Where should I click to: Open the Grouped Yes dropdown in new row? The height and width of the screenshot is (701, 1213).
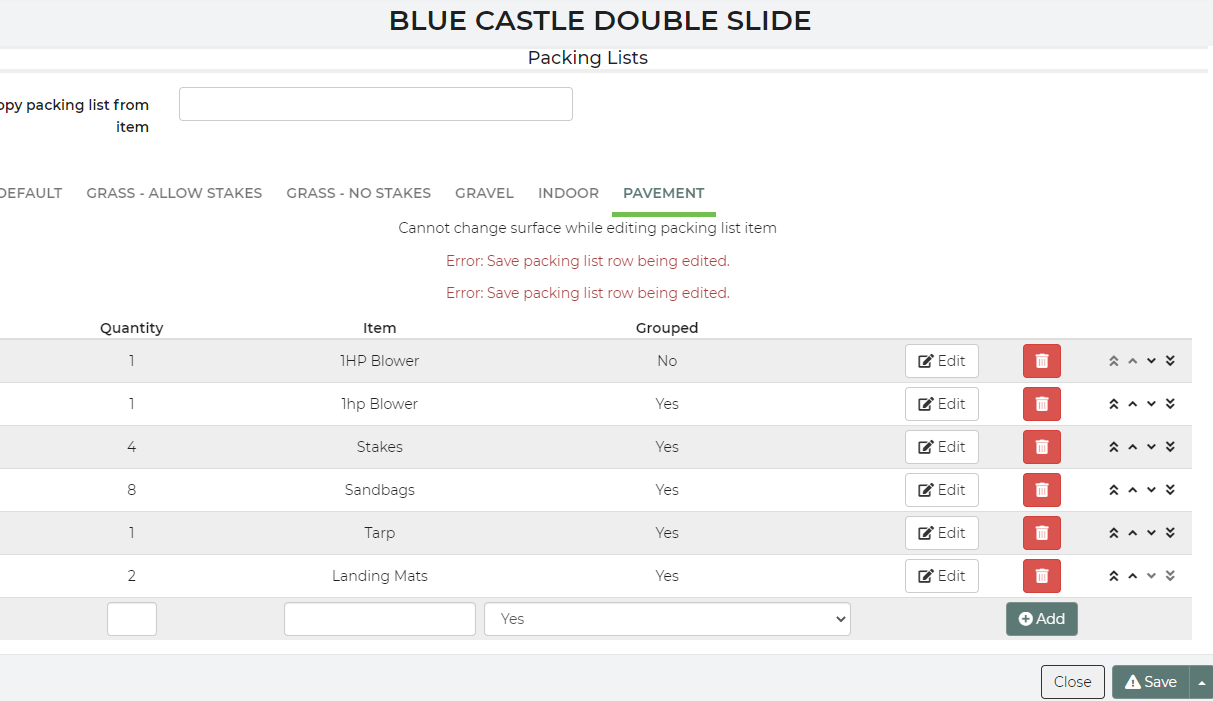click(x=667, y=619)
